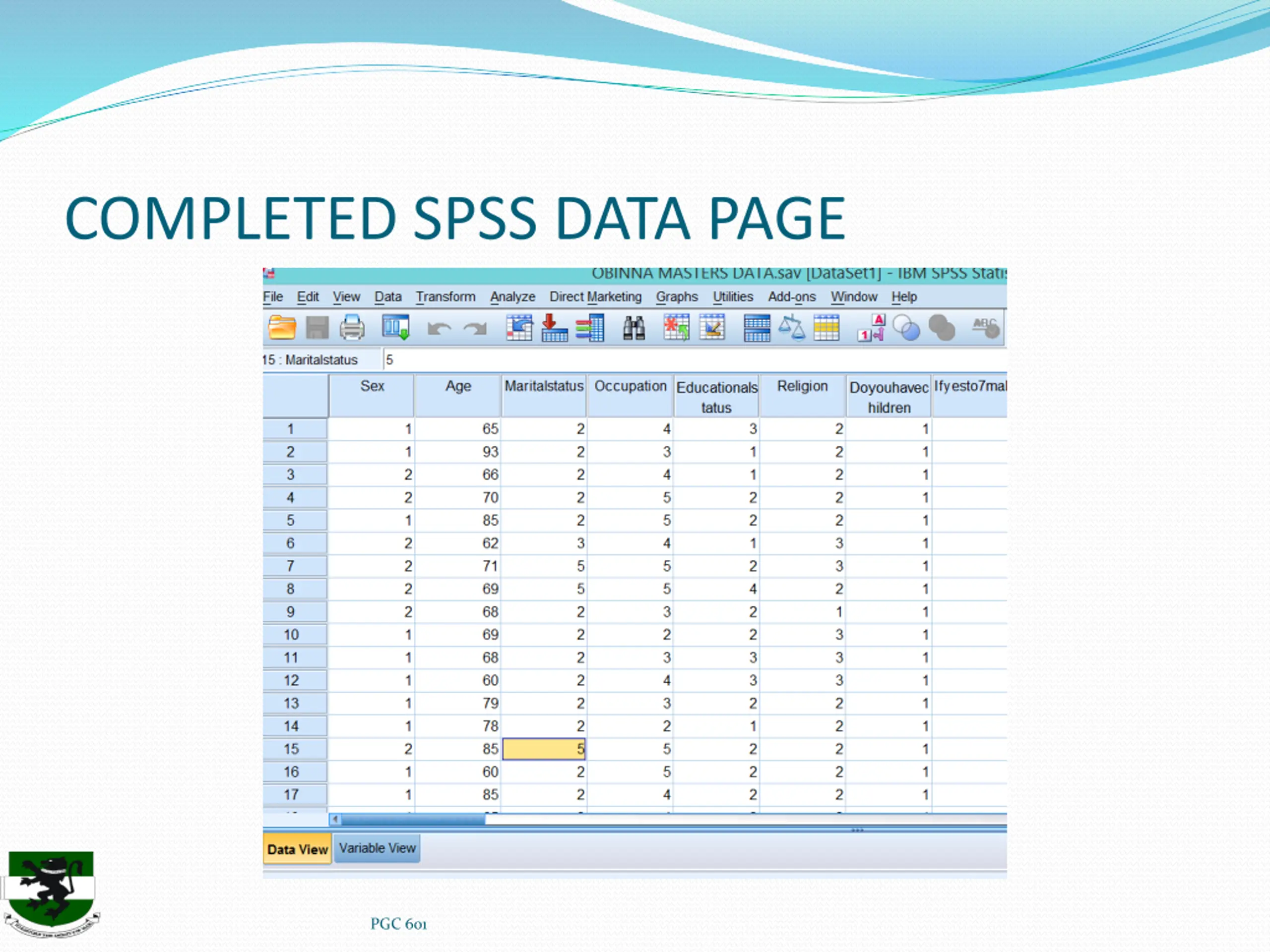1270x952 pixels.
Task: Click the cell value editor field
Action: coord(695,360)
